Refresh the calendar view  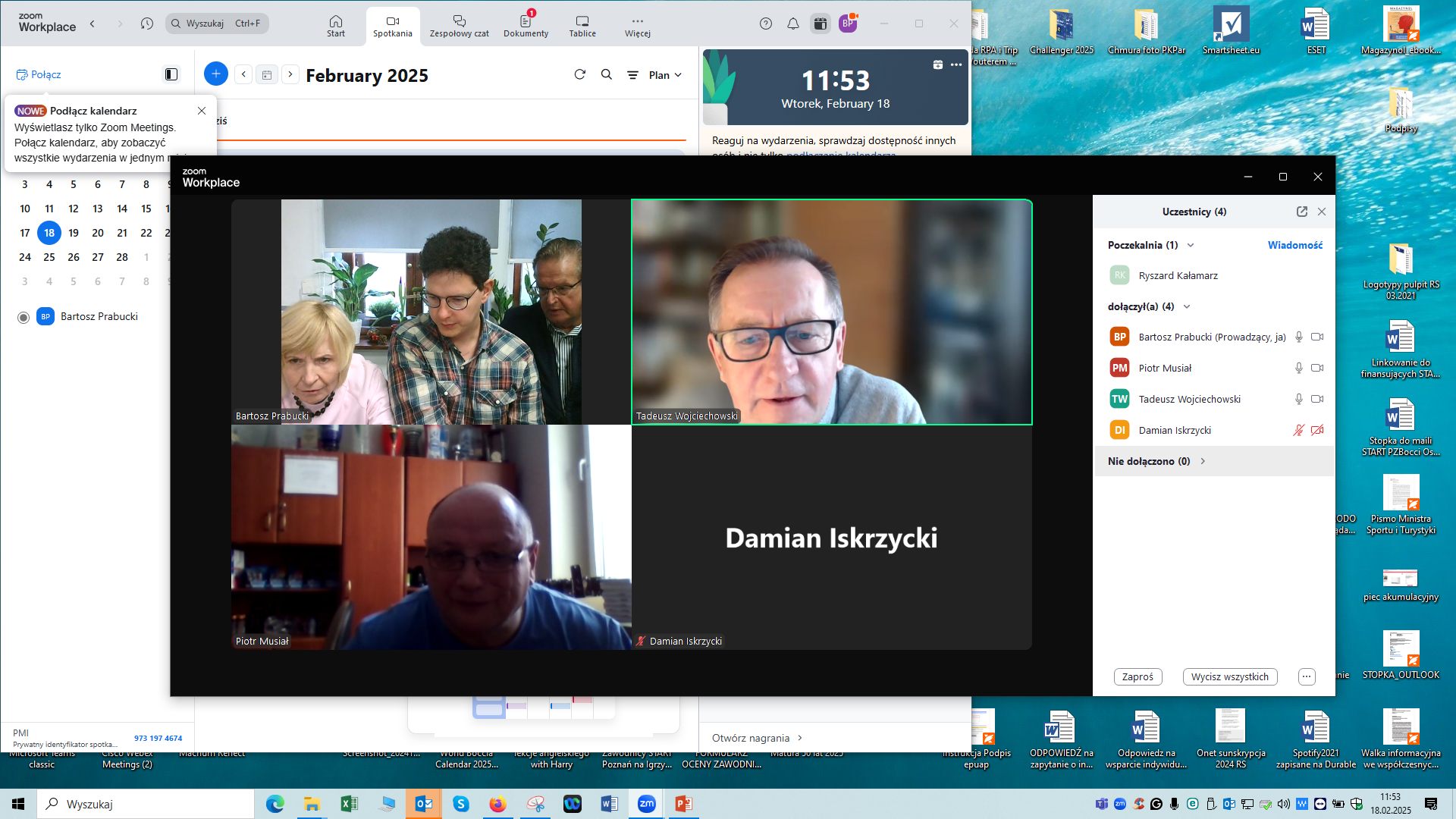[580, 74]
